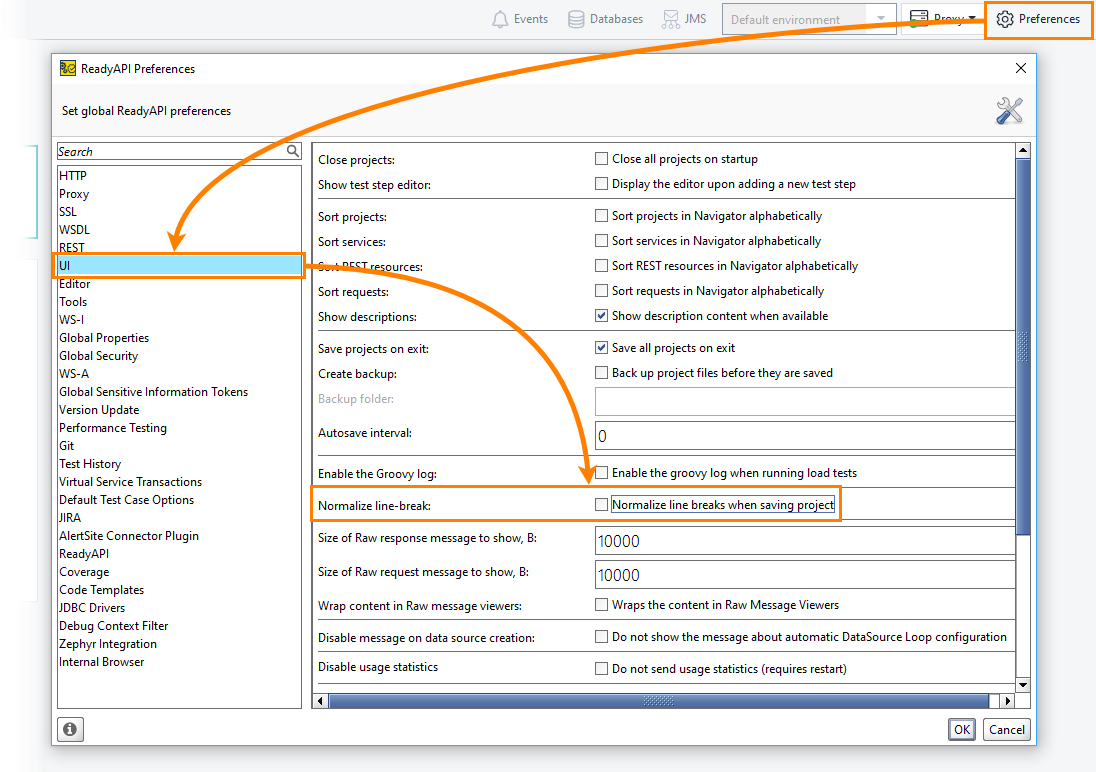Click the search magnifier in the preferences search

[x=291, y=150]
